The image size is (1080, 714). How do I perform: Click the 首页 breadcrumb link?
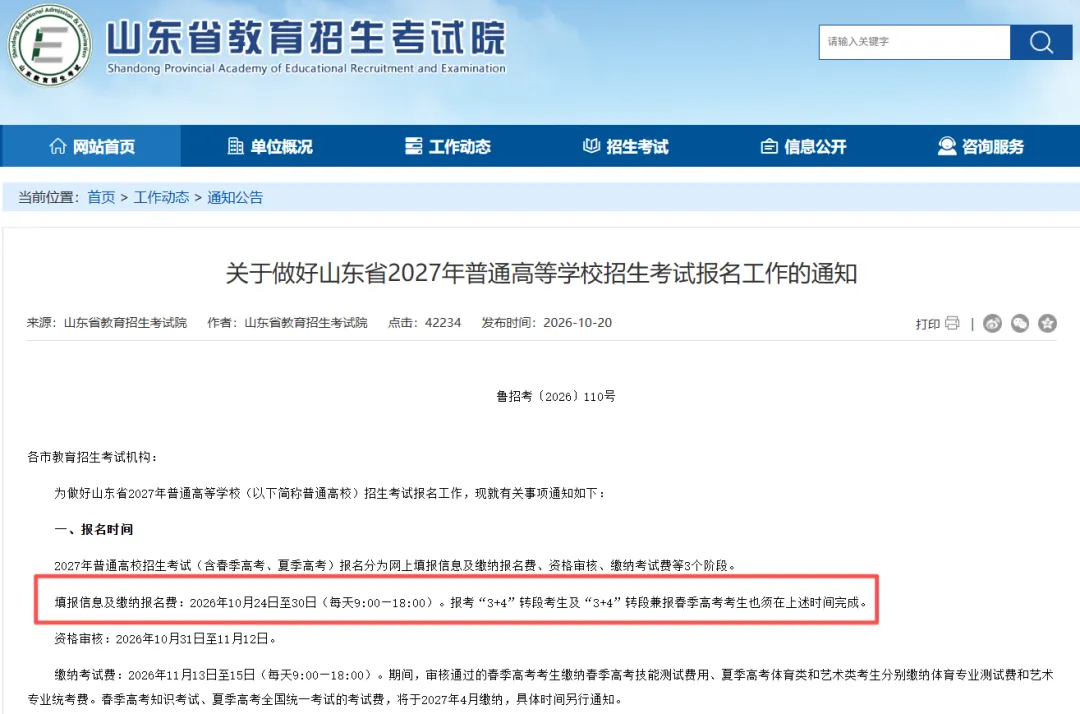point(101,198)
